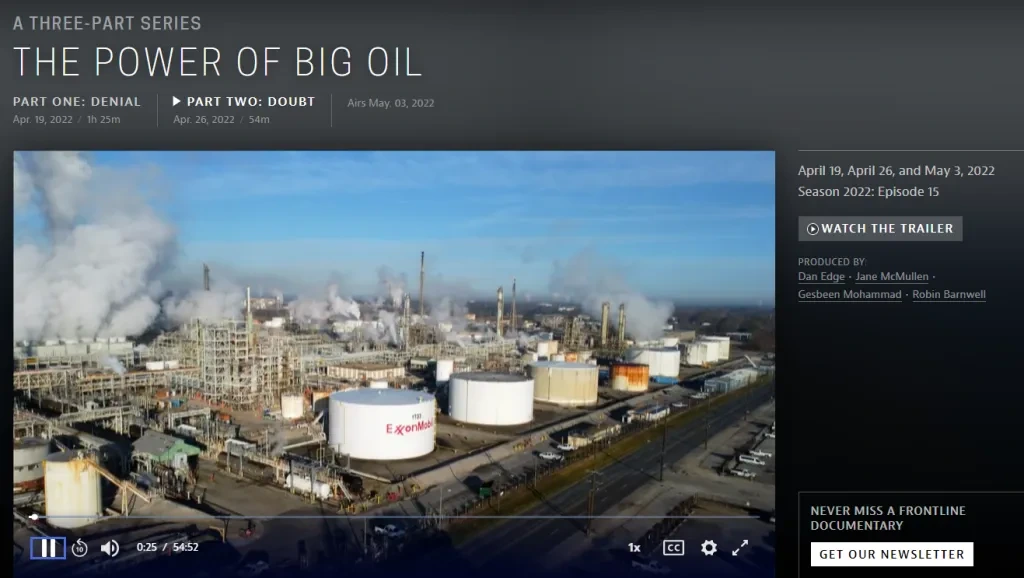
Task: Open video settings gear
Action: pos(709,548)
